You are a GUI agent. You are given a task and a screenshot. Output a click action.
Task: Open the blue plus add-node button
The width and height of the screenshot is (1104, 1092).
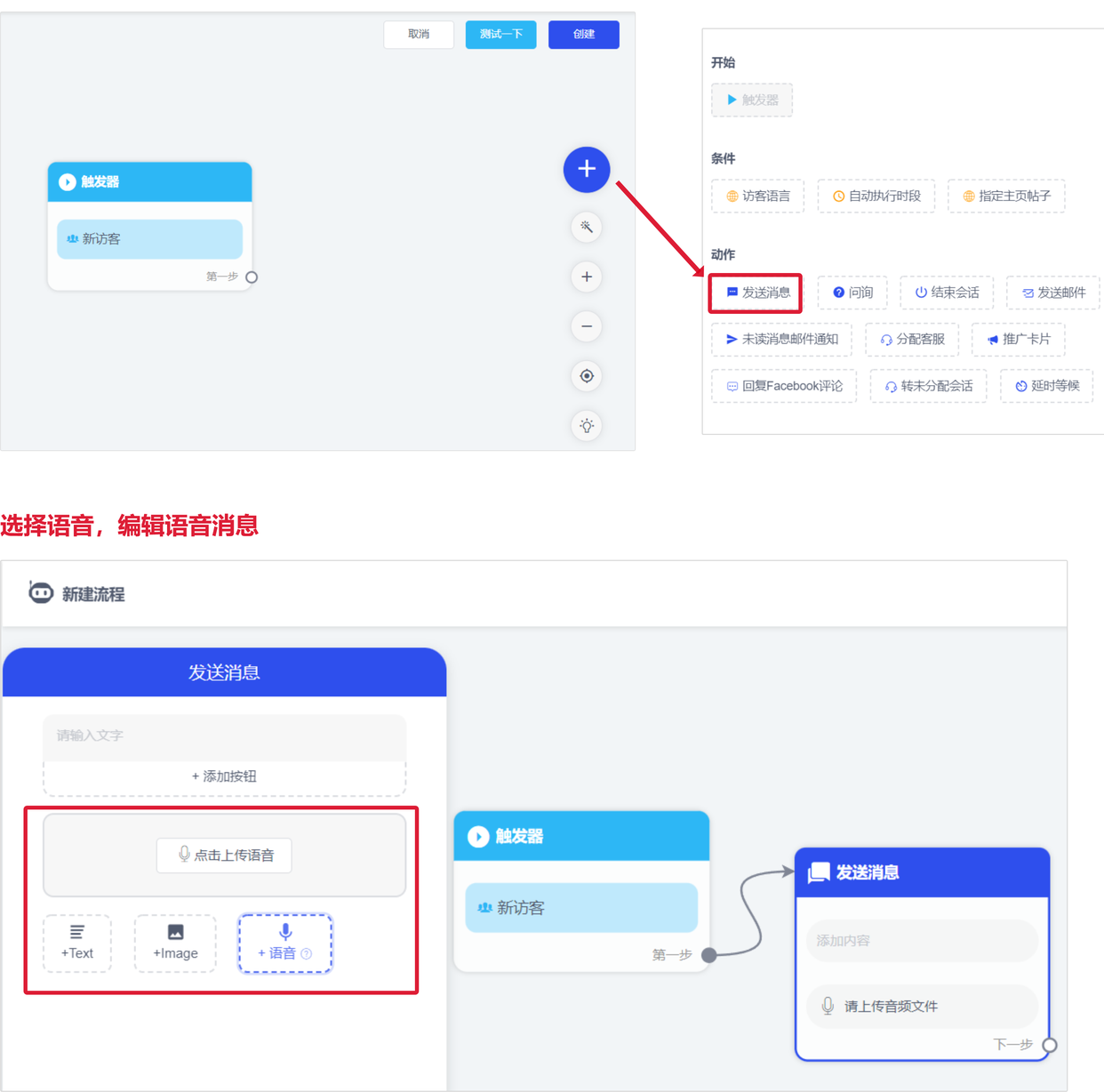click(587, 169)
